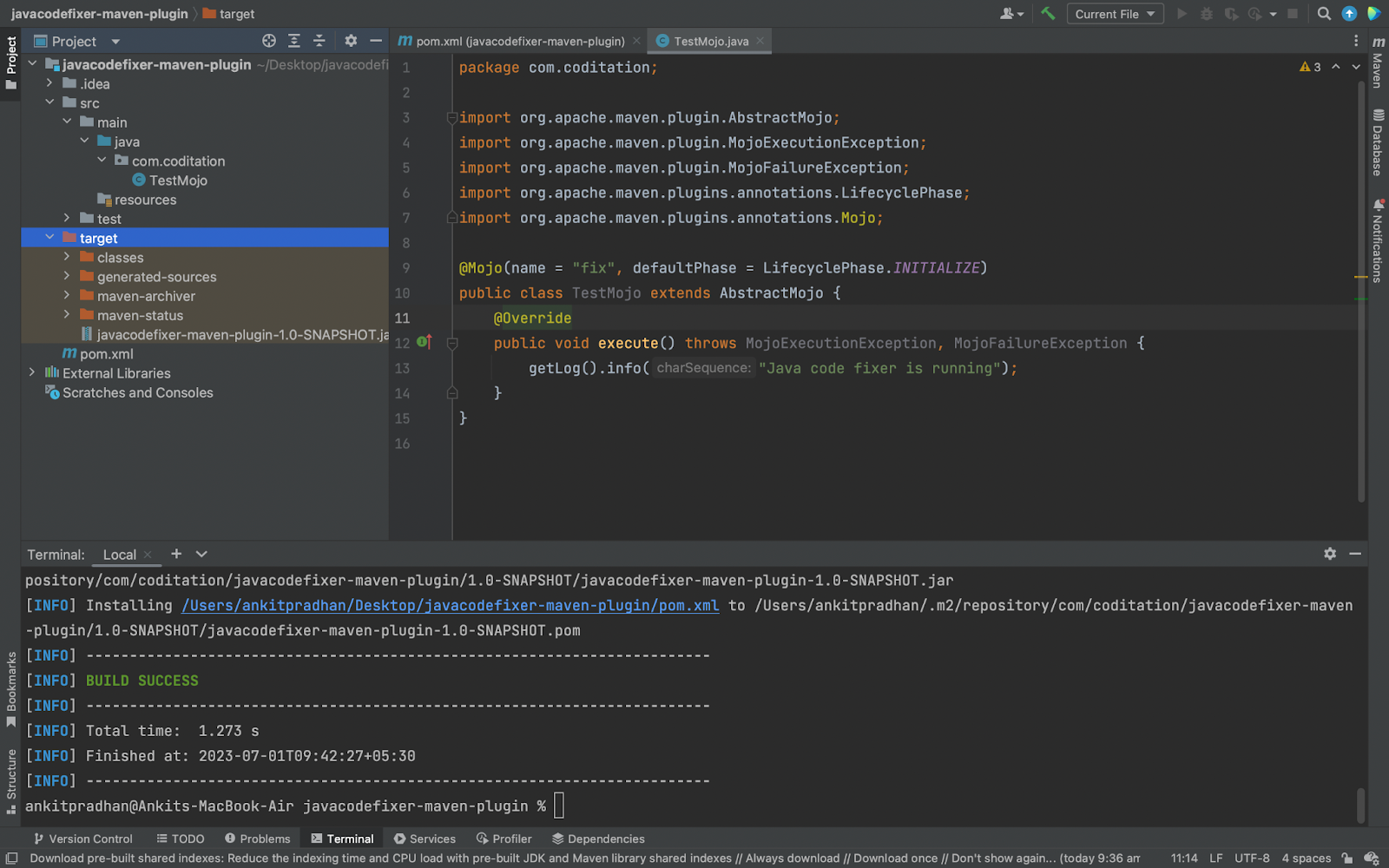Screen dimensions: 1389x868
Task: Click the Run with Coverage icon
Action: (1231, 14)
